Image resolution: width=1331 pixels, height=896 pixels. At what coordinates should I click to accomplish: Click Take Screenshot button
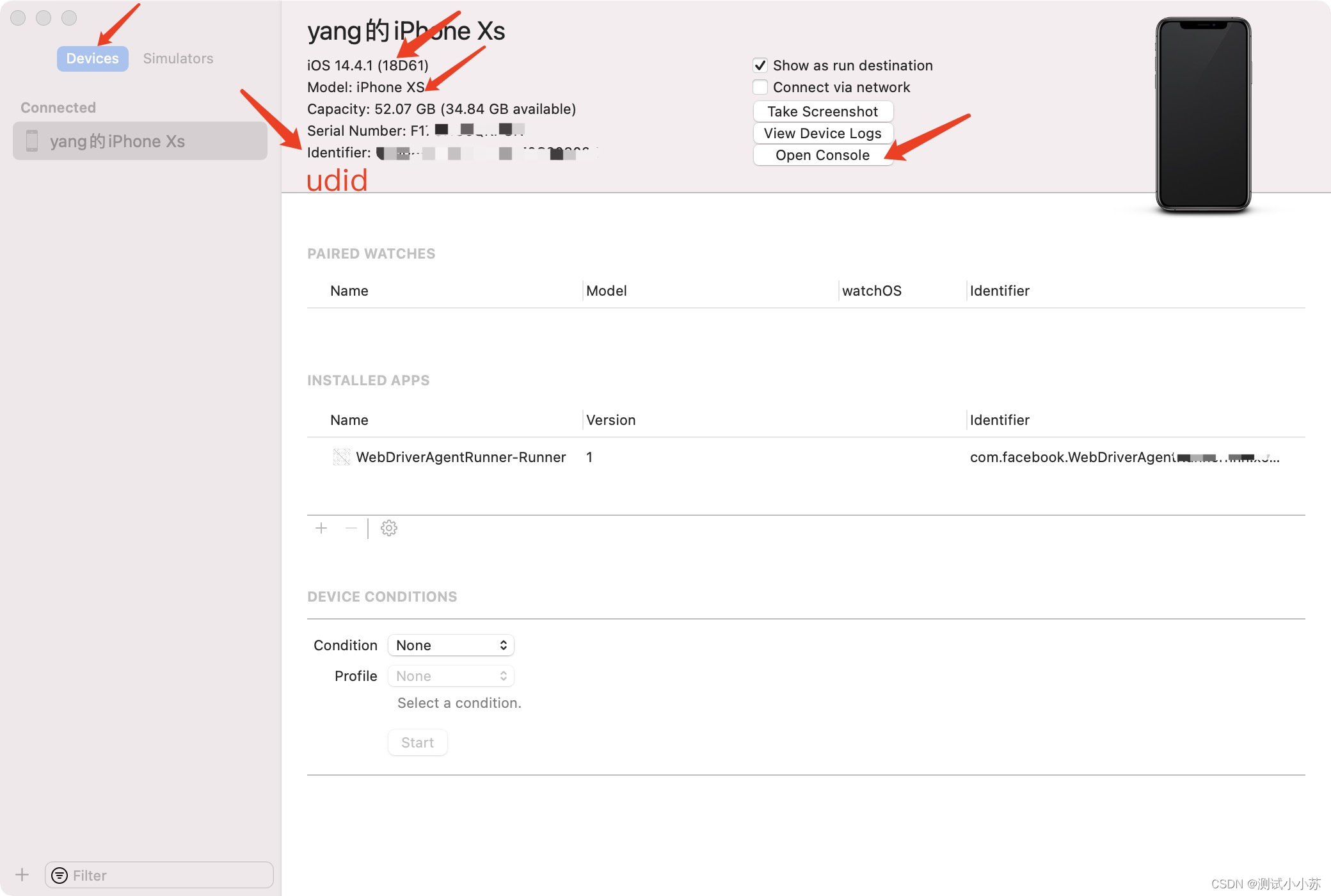click(x=822, y=111)
